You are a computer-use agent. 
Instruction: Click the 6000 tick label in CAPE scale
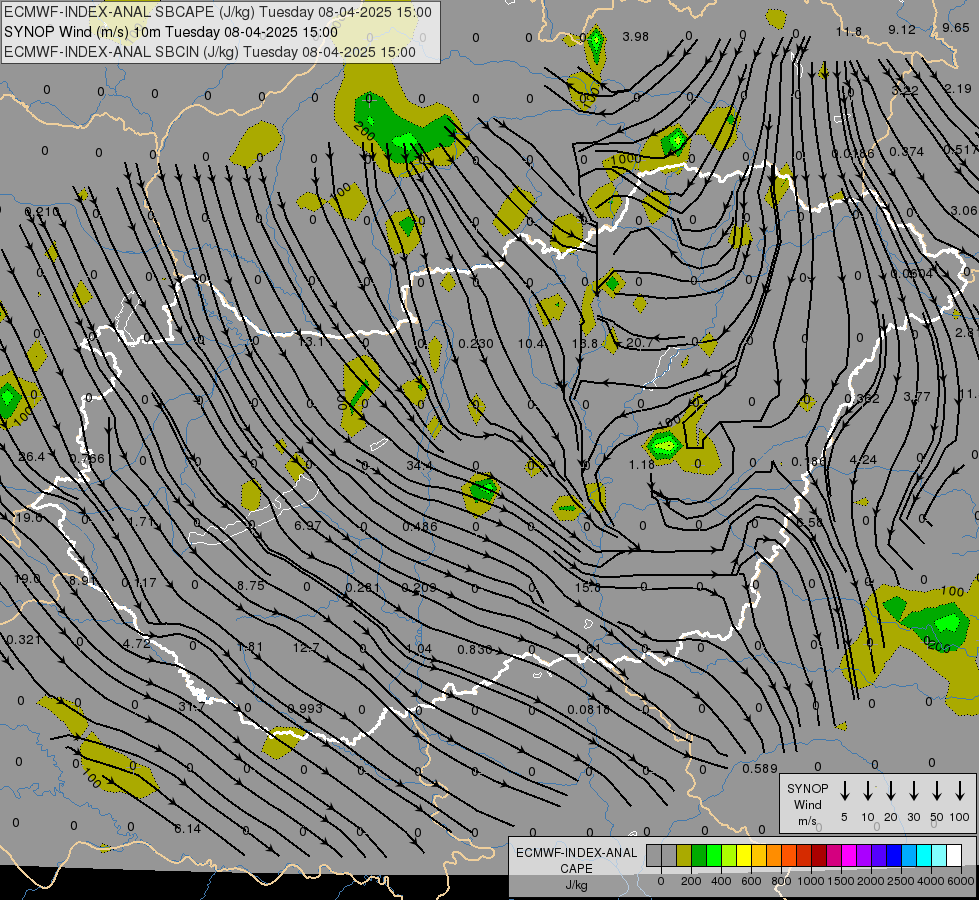(x=962, y=881)
